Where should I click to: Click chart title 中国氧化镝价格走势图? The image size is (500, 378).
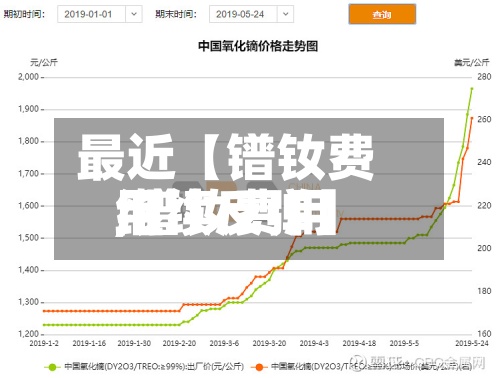258,46
